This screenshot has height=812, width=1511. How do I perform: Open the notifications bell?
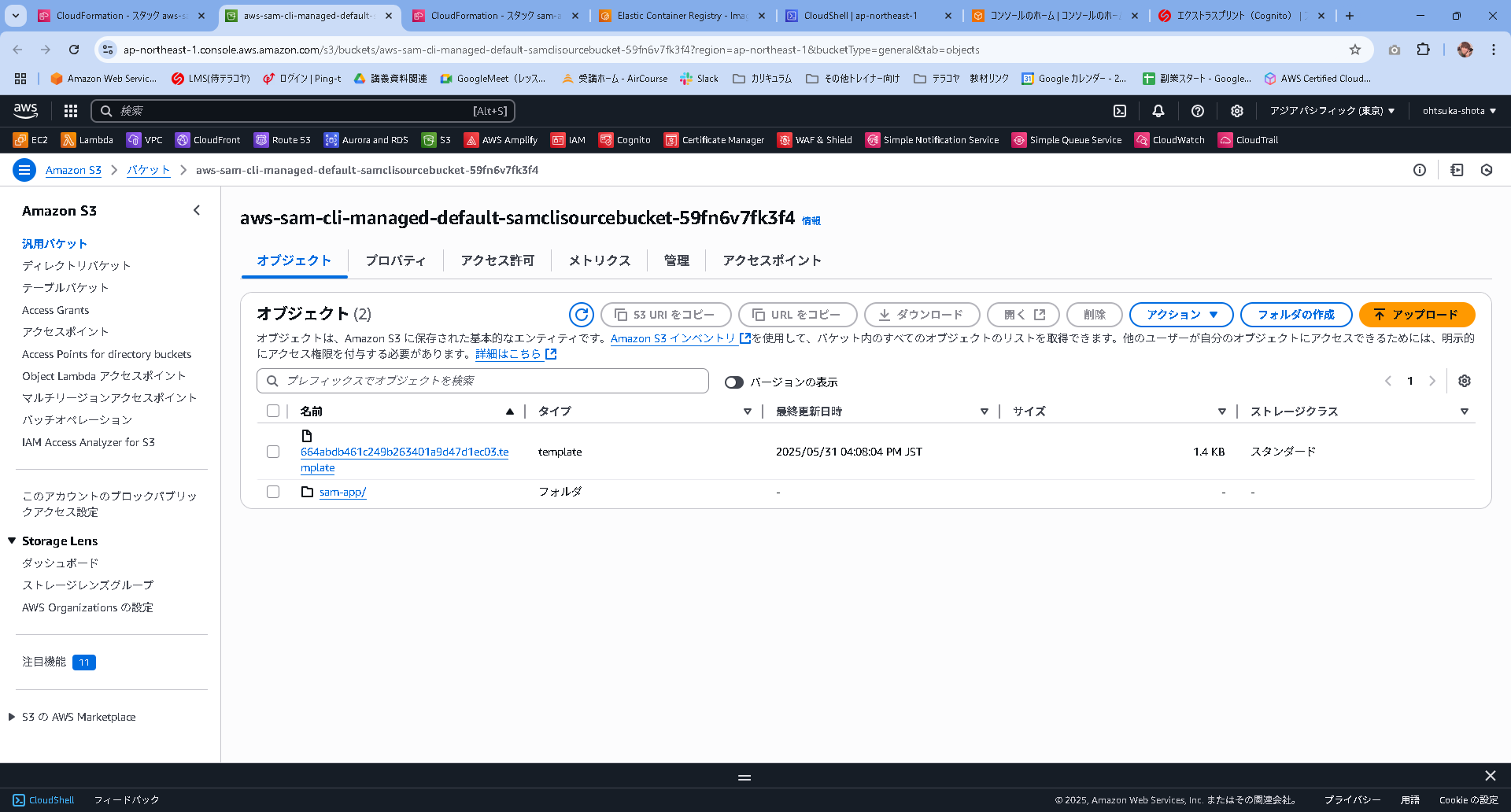click(1158, 111)
